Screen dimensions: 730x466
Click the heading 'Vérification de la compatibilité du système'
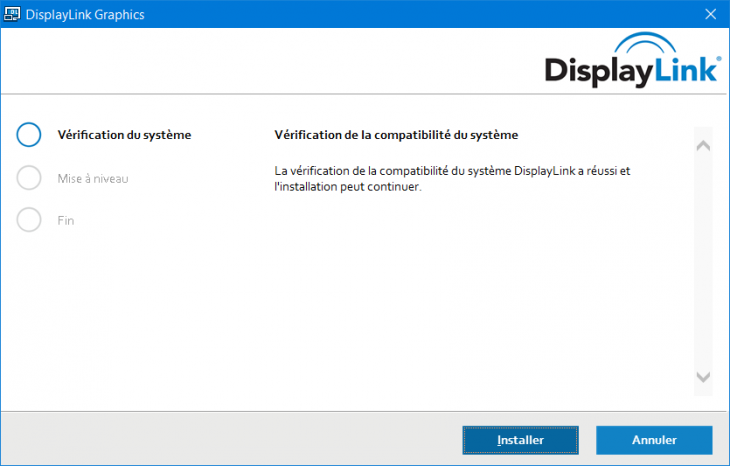[396, 135]
